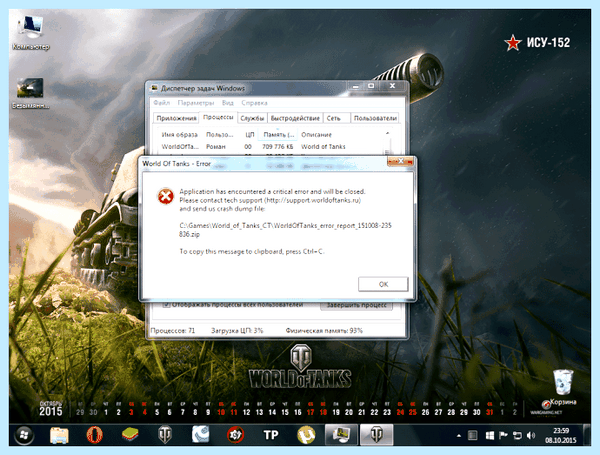
Task: Open the TP taskbar application
Action: 271,435
